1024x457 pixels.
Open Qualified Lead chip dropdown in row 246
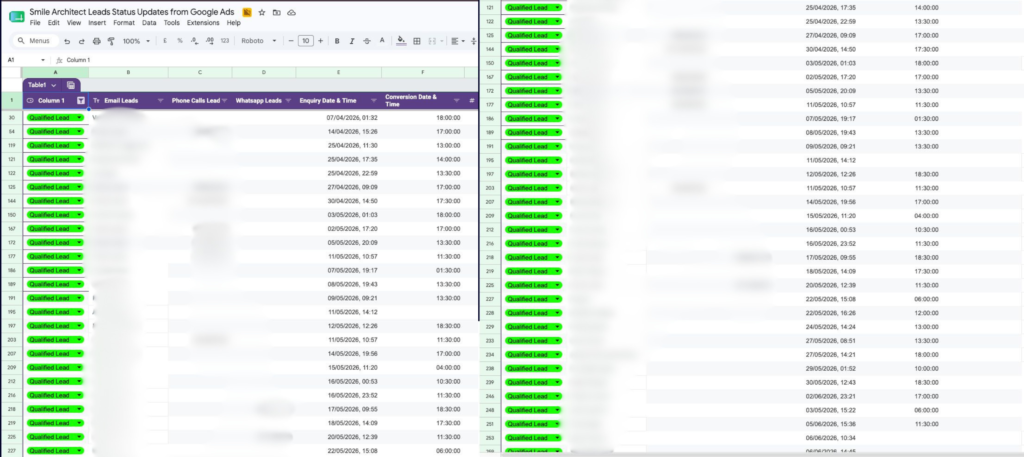pos(557,396)
